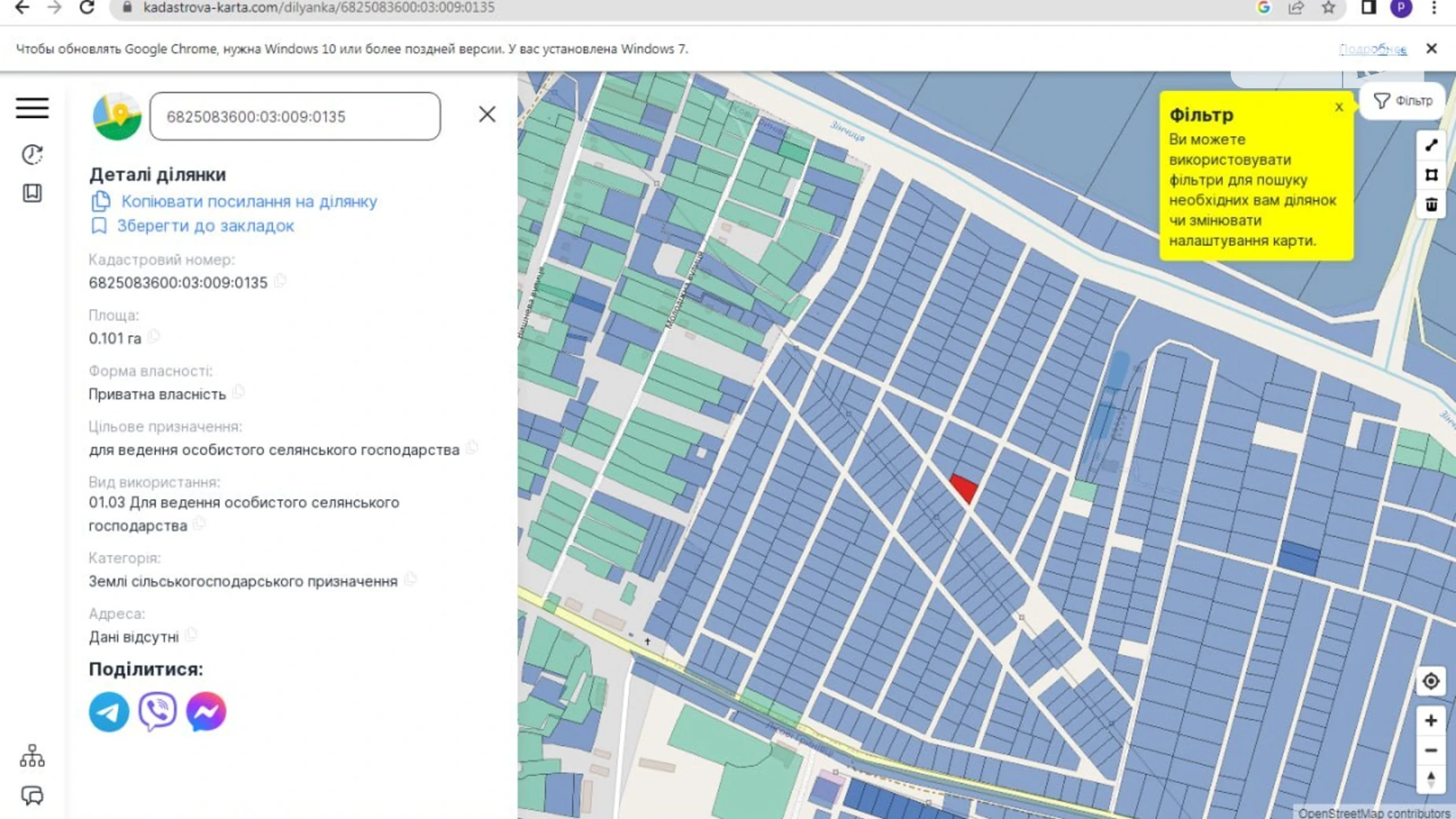
Task: Select the red highlighted parcel on map
Action: pos(964,487)
